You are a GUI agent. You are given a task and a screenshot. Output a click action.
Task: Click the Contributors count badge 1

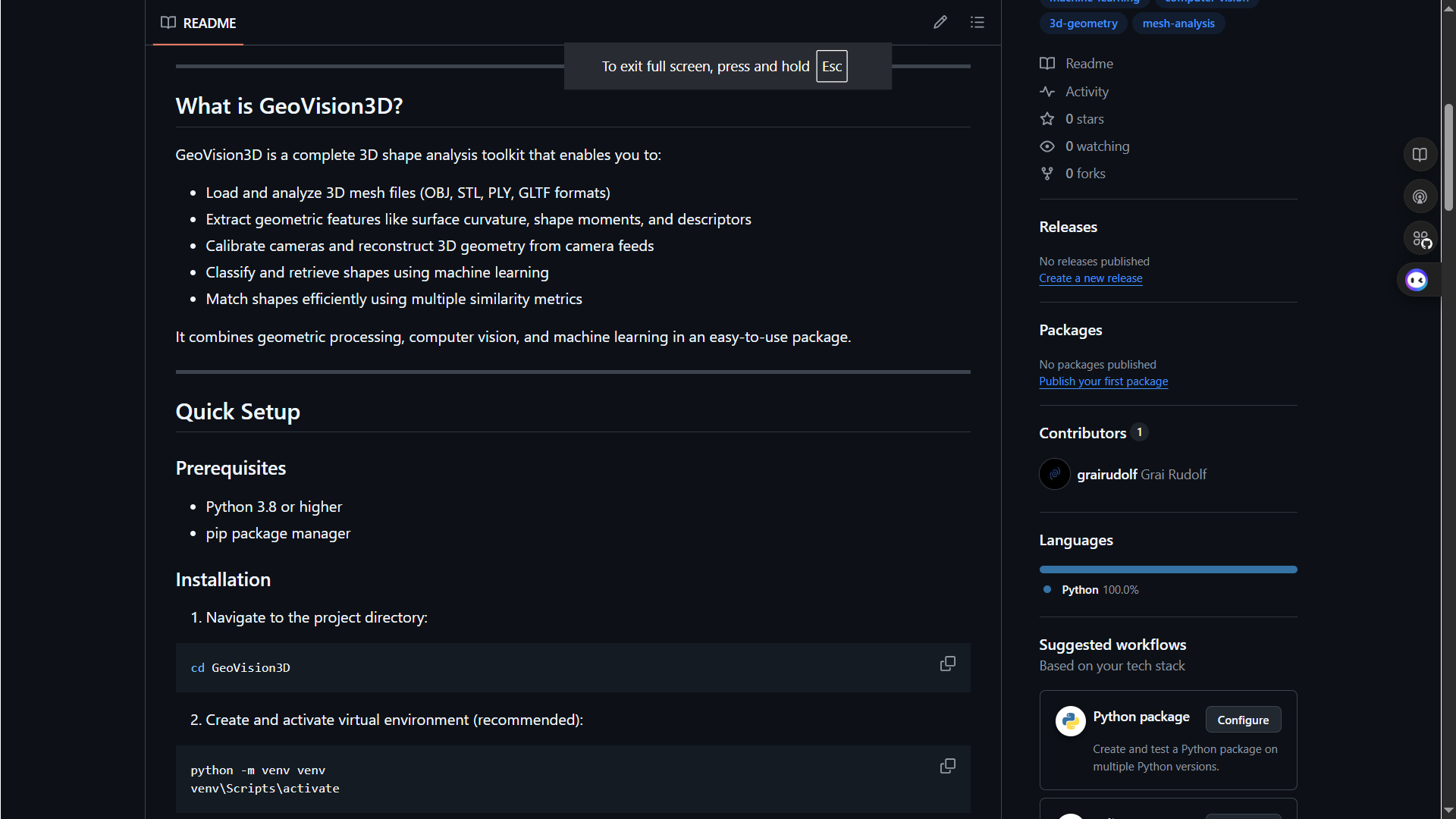[x=1139, y=432]
